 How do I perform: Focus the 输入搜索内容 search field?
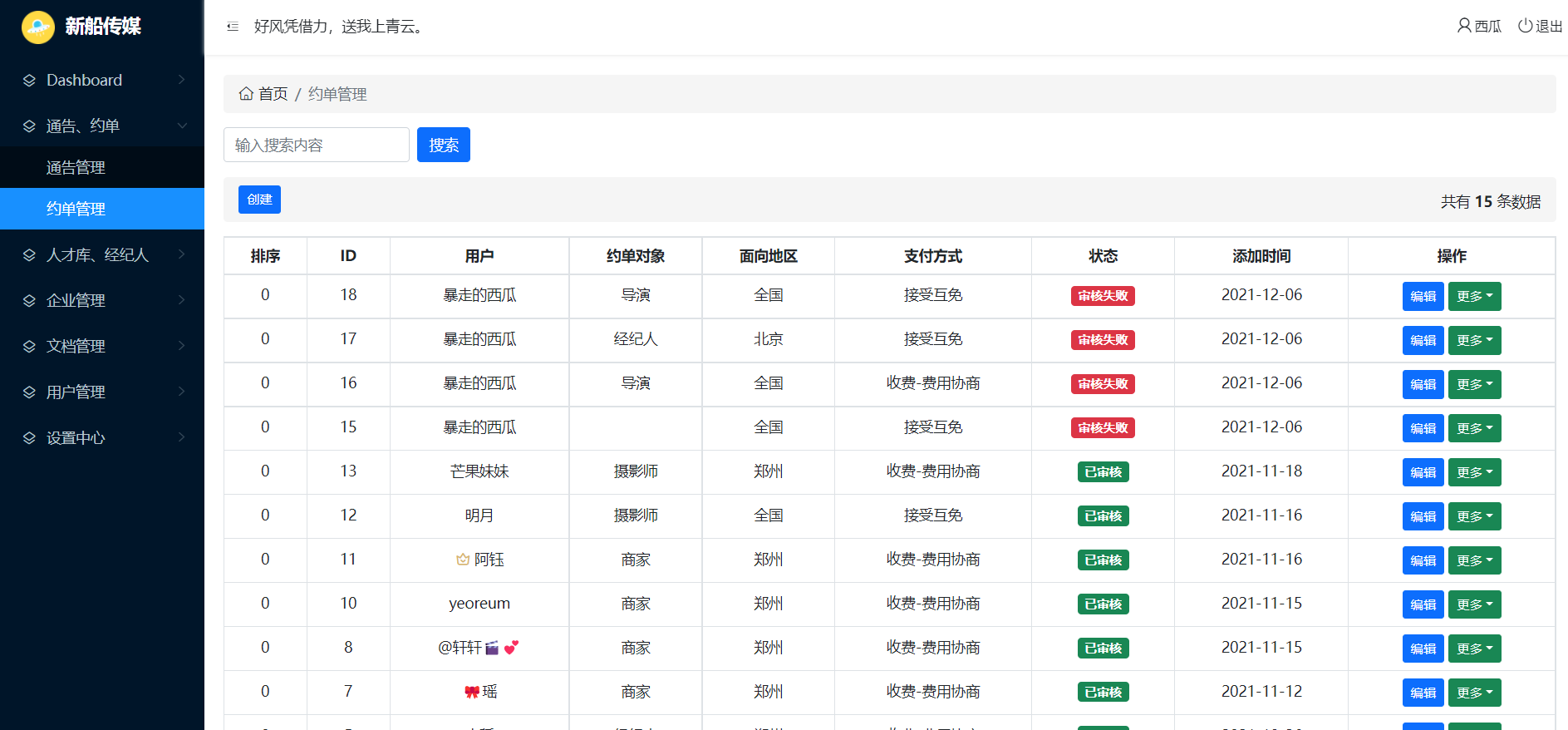(316, 145)
